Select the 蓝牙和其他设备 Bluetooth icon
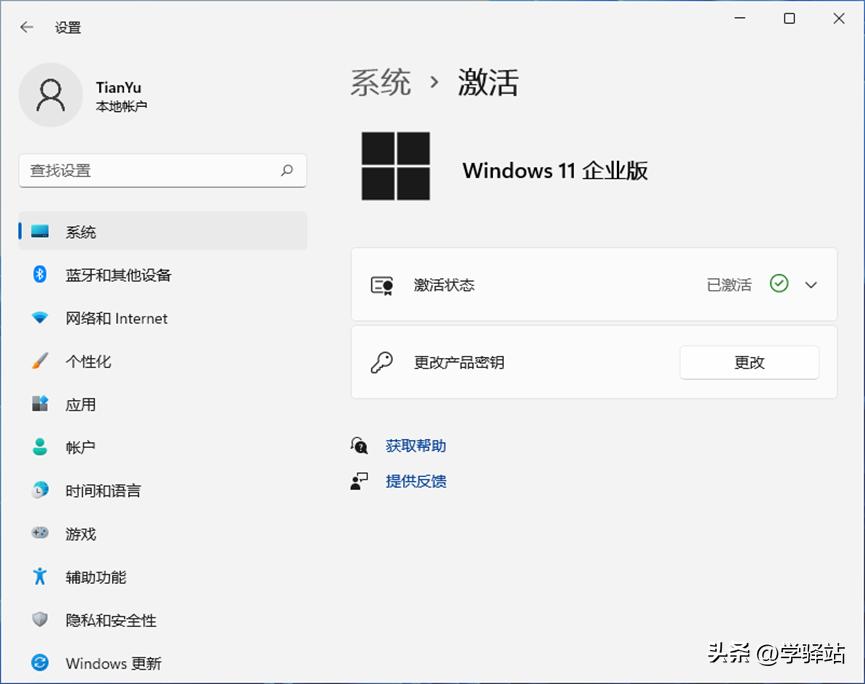Screen dimensions: 865x684 point(38,275)
